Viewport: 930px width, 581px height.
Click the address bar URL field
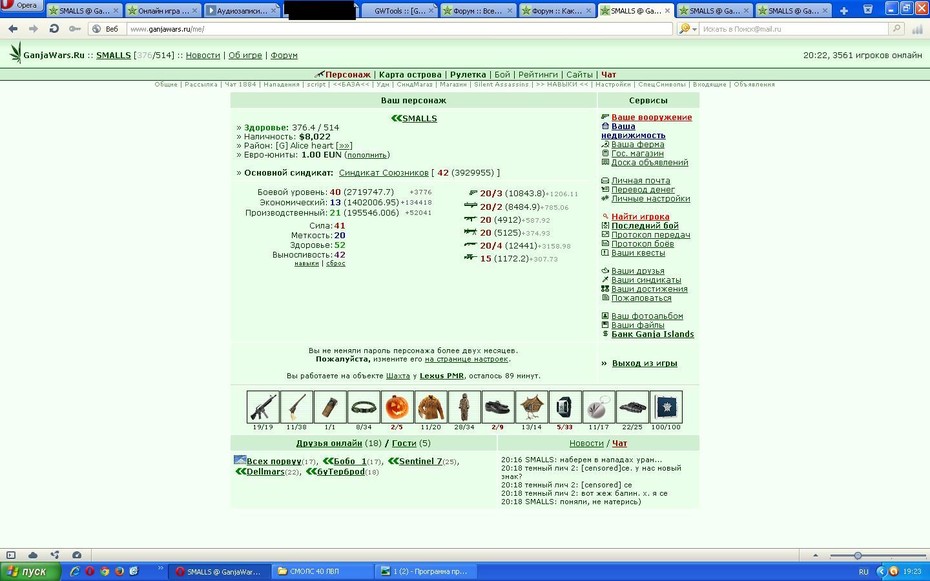tap(399, 28)
